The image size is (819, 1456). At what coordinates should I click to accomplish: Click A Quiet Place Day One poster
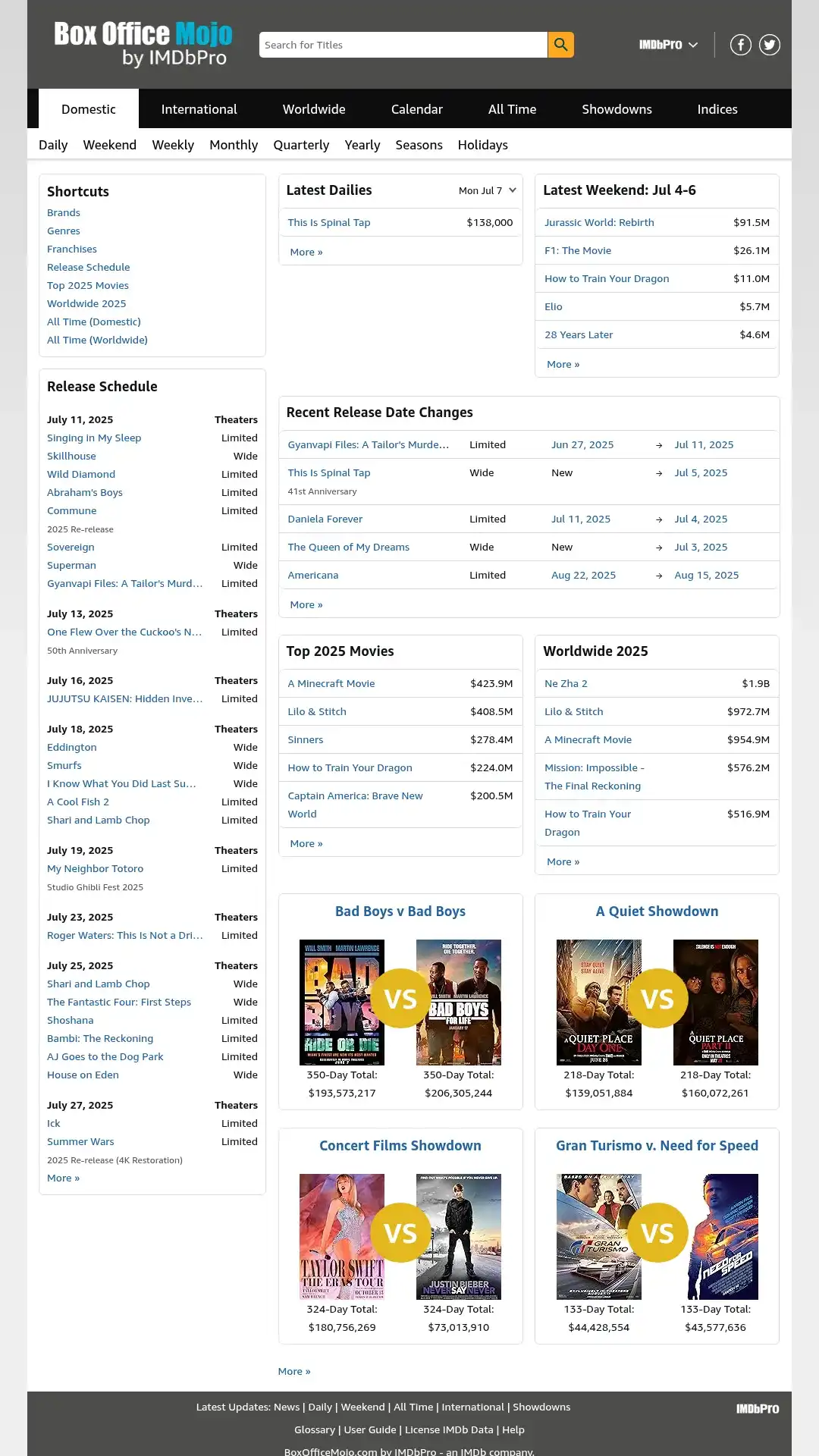click(599, 1003)
